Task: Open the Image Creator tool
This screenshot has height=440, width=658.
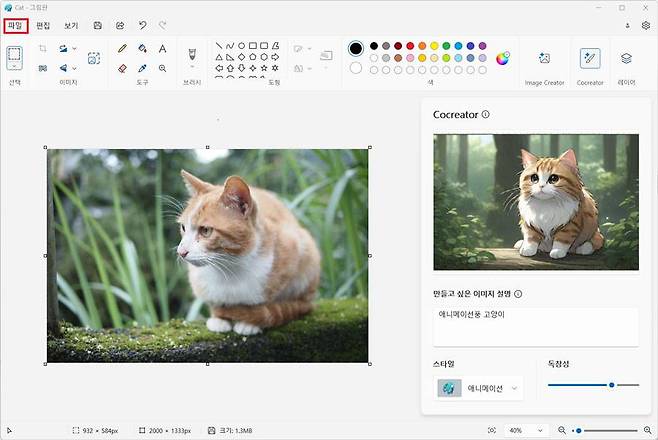Action: pyautogui.click(x=544, y=59)
